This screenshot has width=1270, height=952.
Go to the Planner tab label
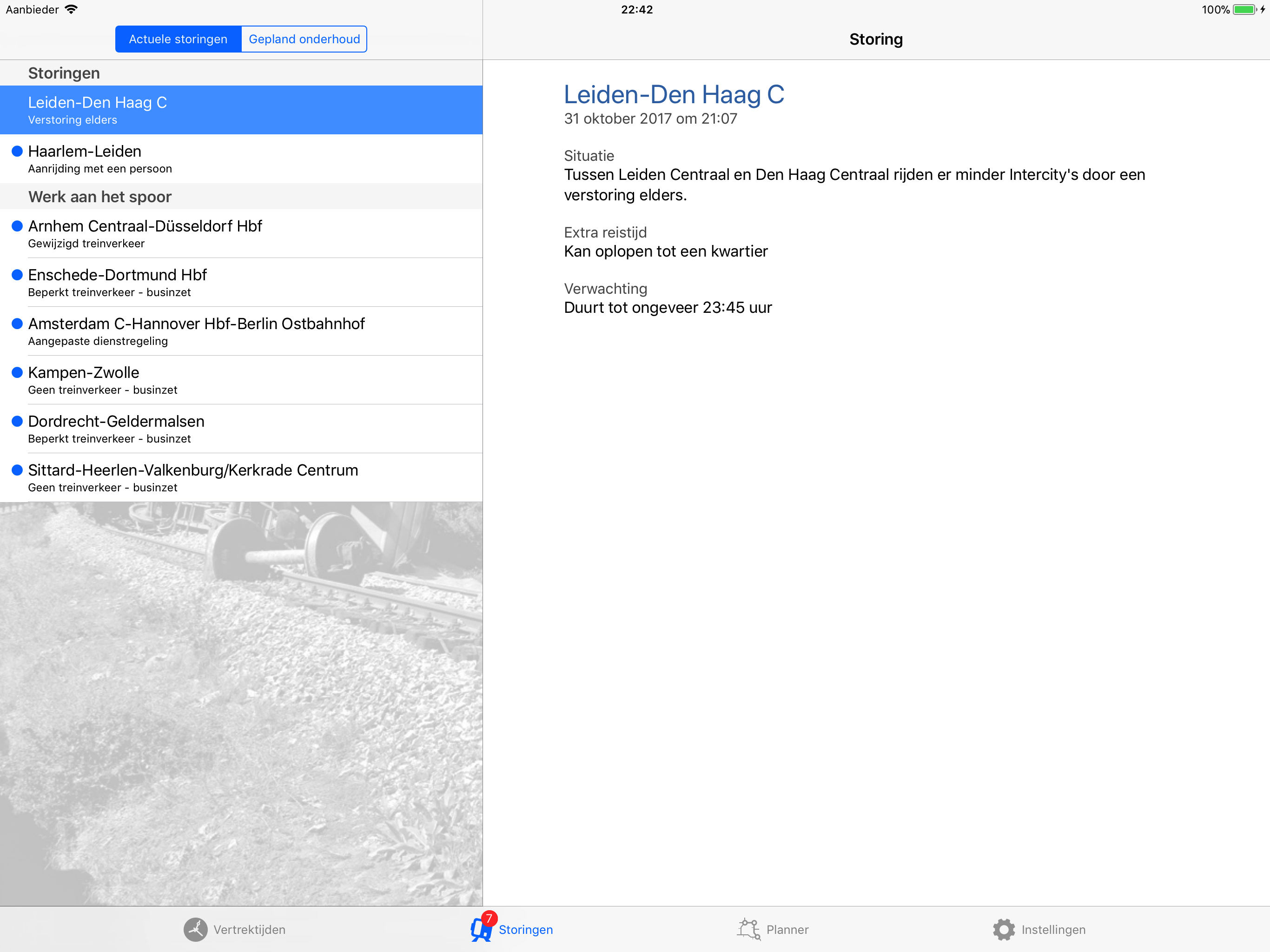787,930
